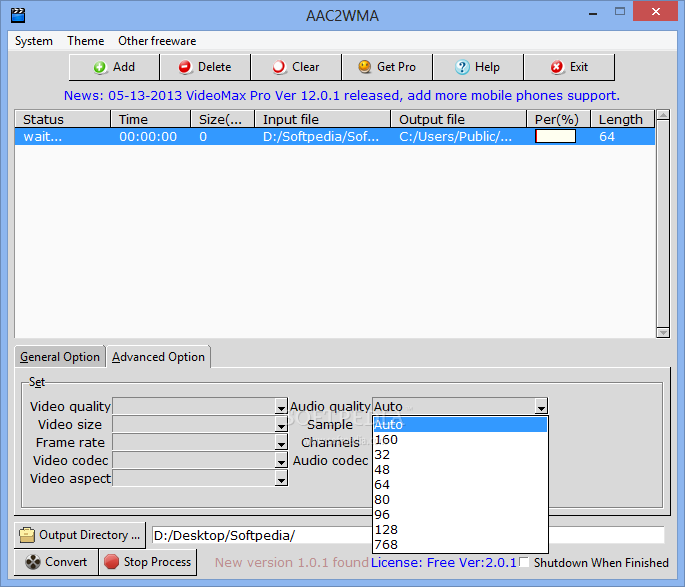This screenshot has width=685, height=587.
Task: Switch to the General Option tab
Action: click(x=60, y=357)
